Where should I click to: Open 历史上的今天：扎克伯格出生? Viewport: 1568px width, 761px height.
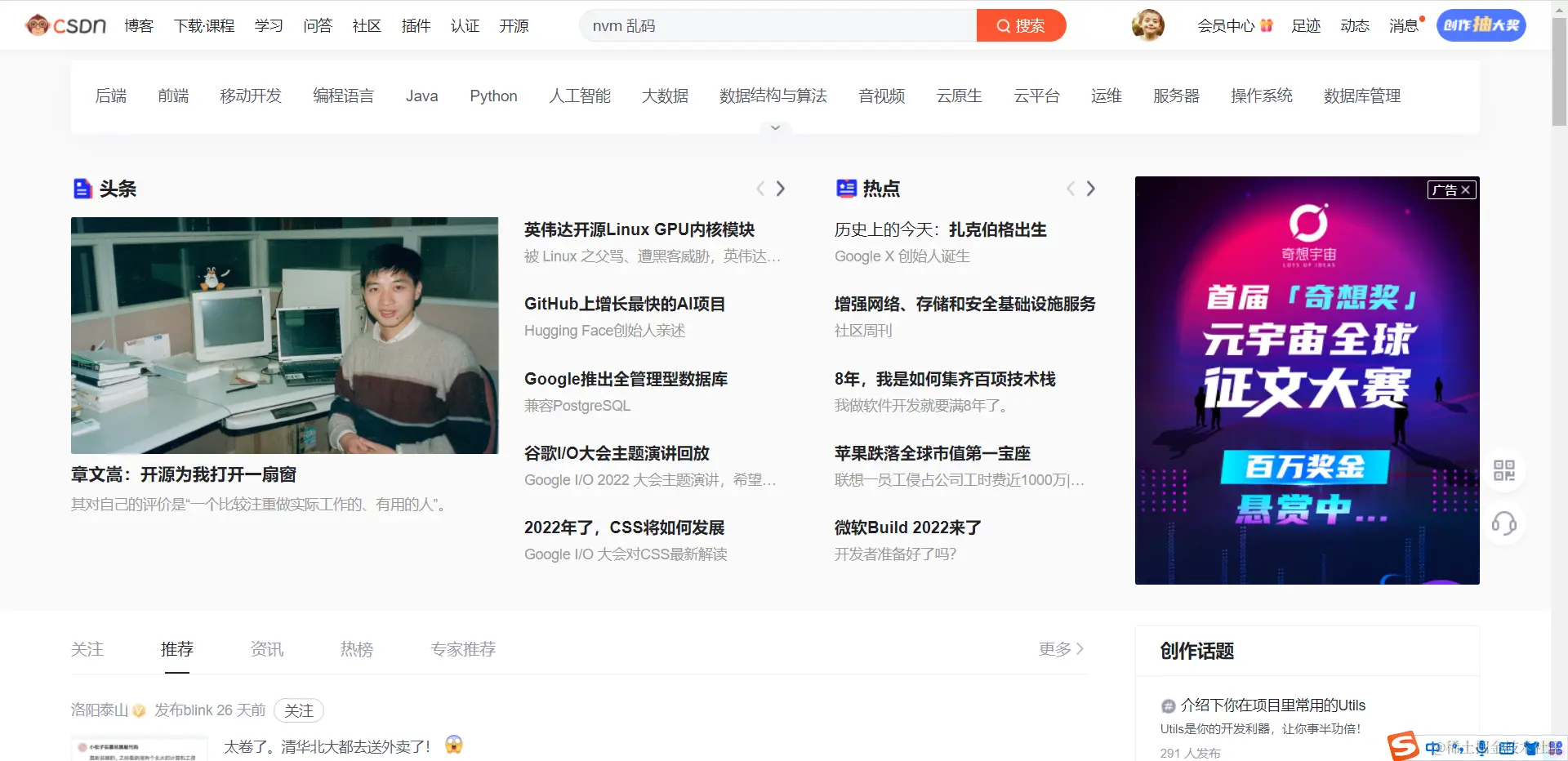tap(941, 229)
